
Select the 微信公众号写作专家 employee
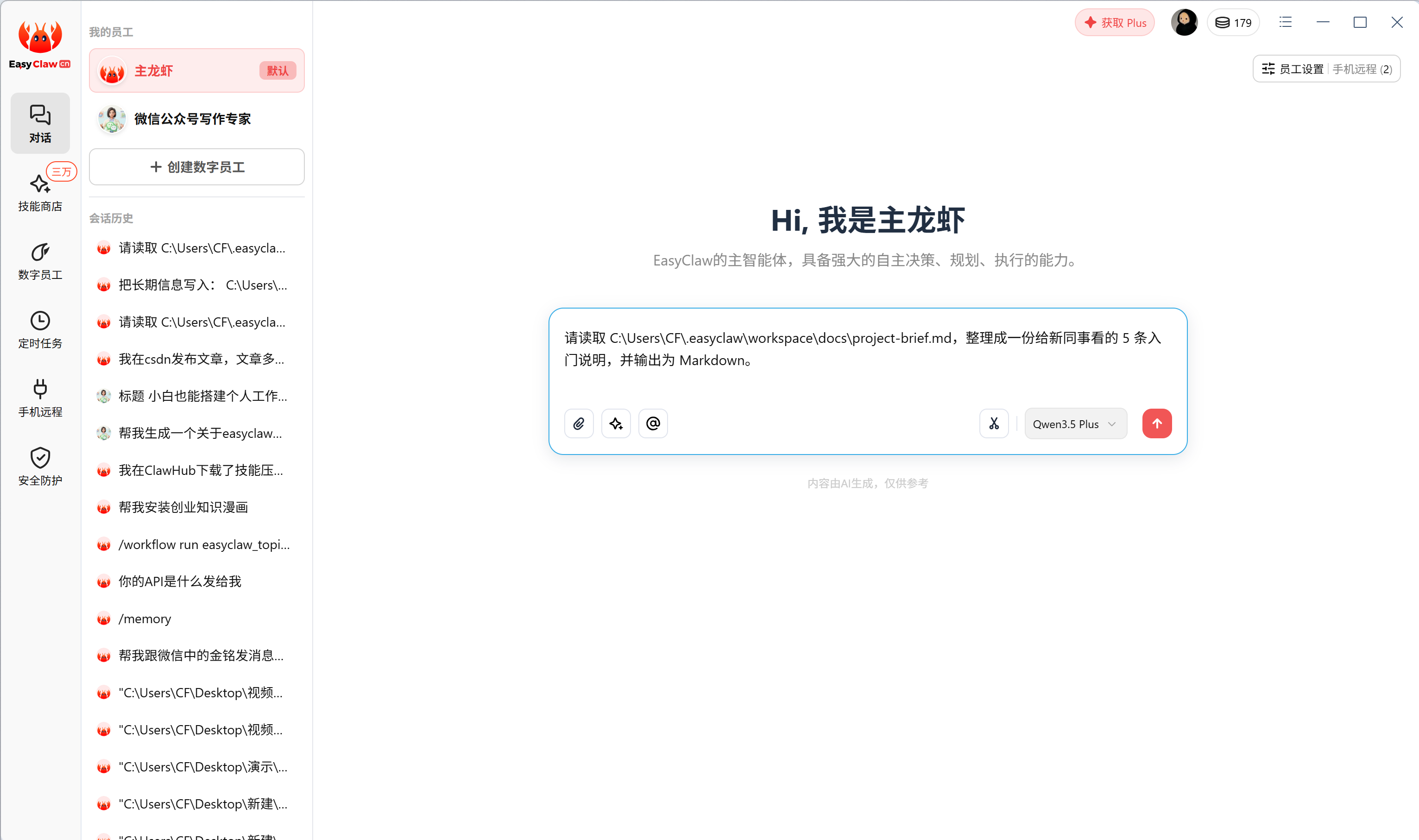tap(196, 119)
